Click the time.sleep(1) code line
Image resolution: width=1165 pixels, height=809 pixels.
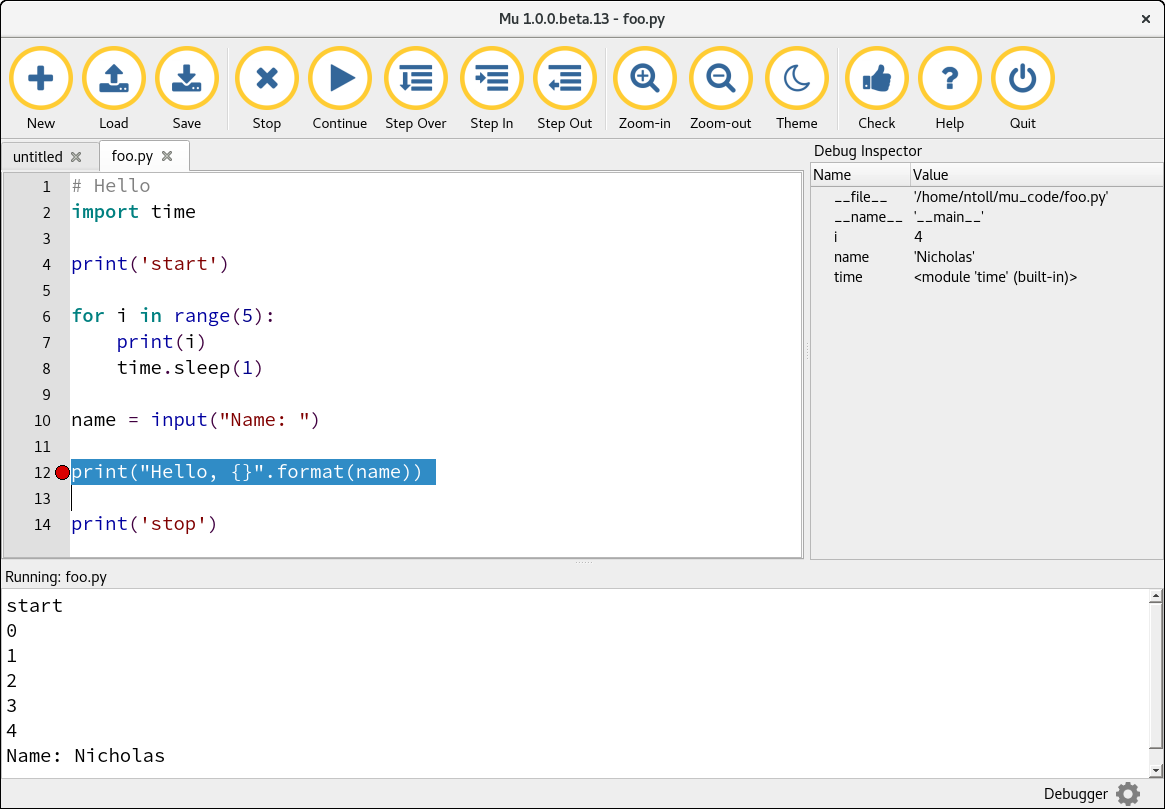(190, 368)
